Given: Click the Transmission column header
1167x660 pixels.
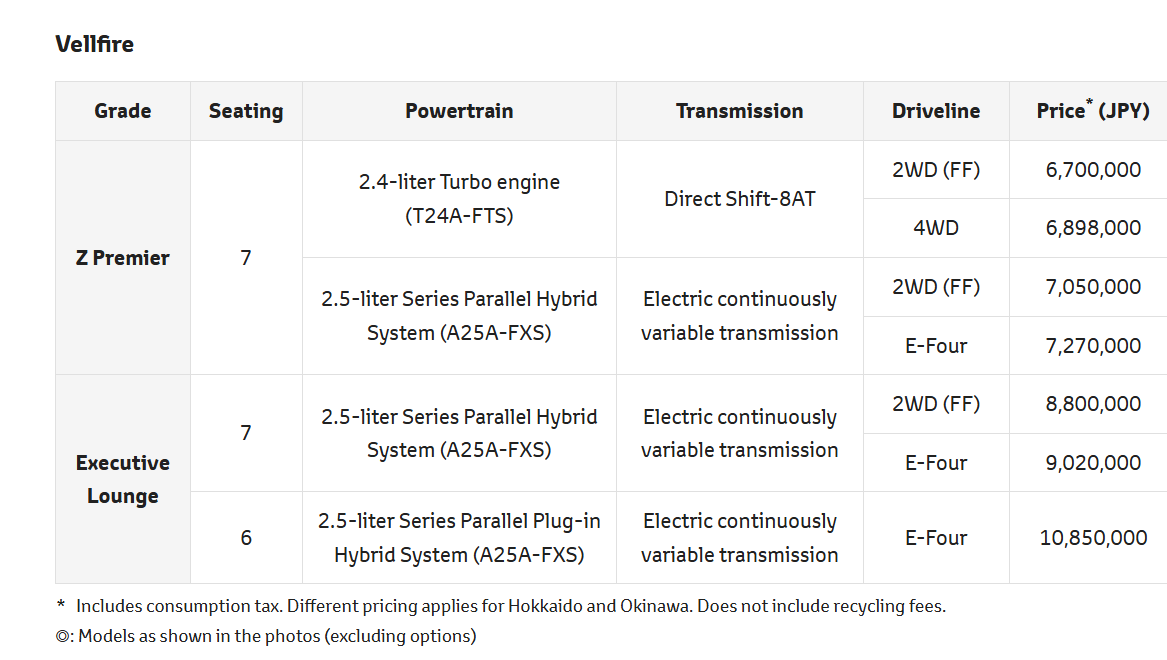Looking at the screenshot, I should 740,111.
